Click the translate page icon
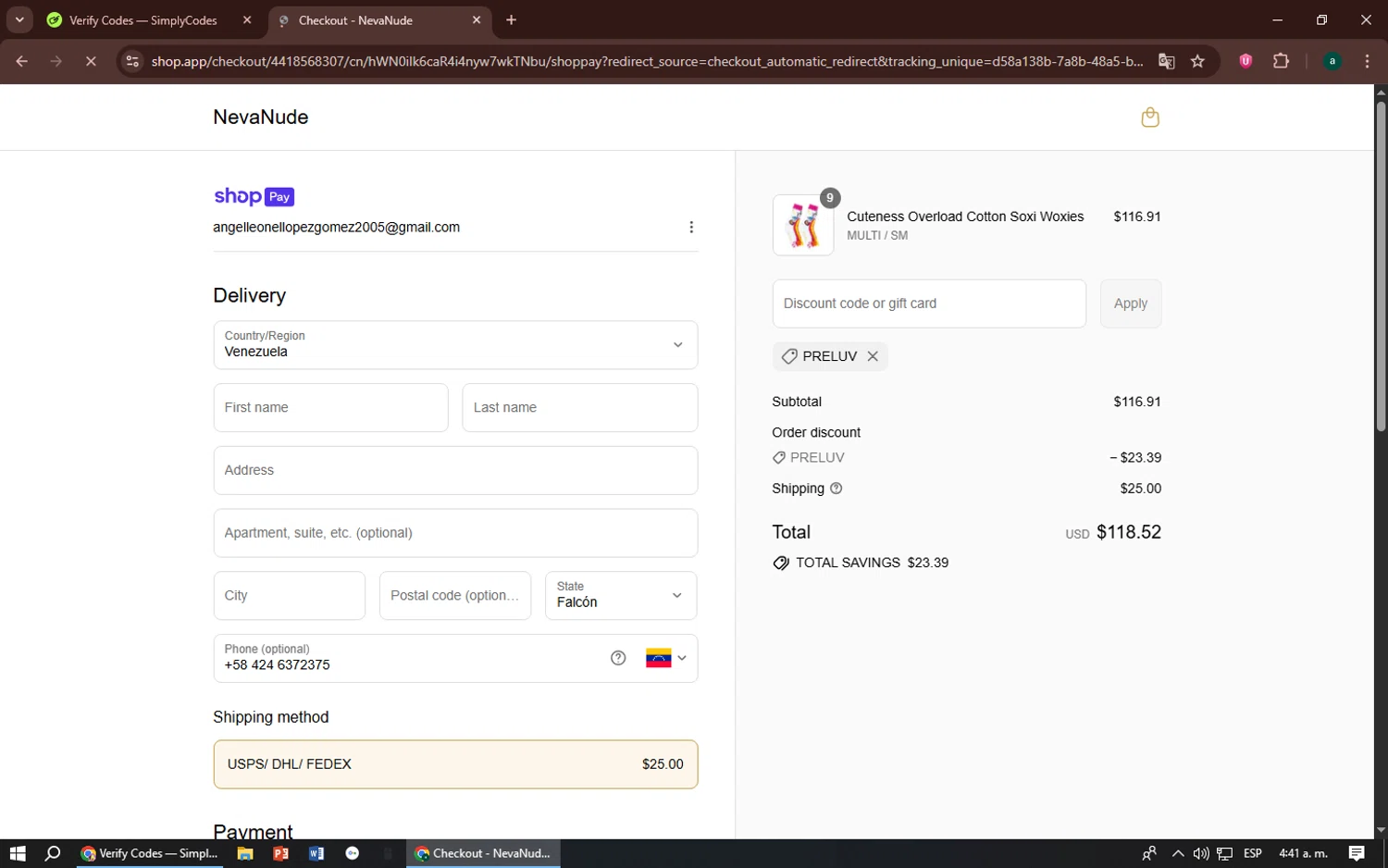Screen dimensions: 1388x868 [x=1167, y=61]
